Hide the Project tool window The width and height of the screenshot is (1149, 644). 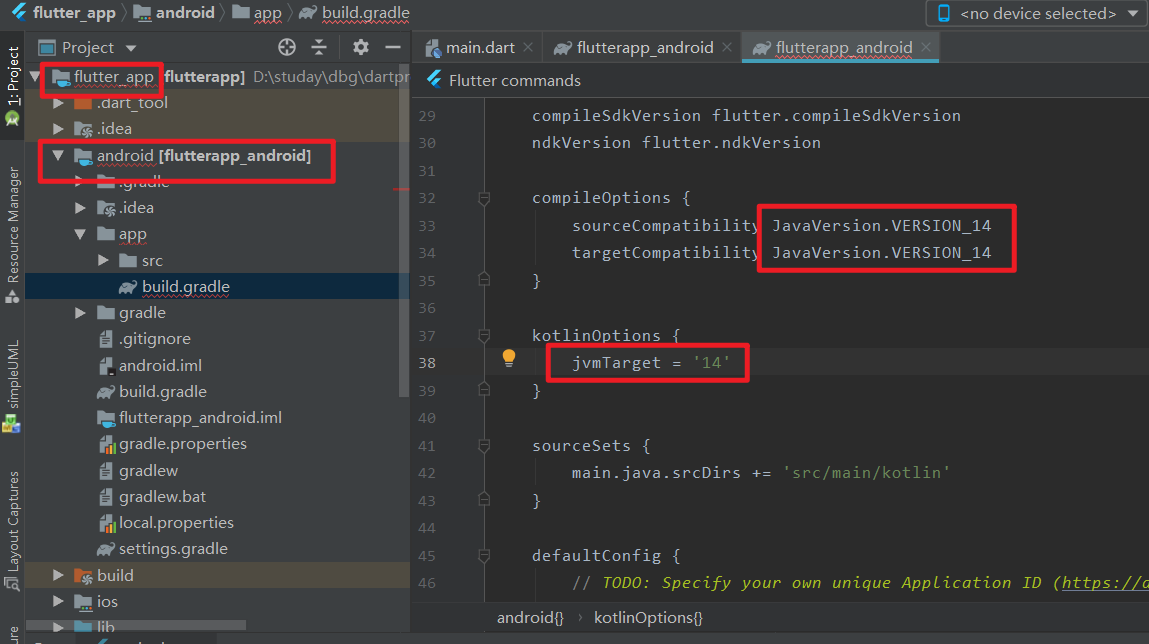click(x=393, y=48)
